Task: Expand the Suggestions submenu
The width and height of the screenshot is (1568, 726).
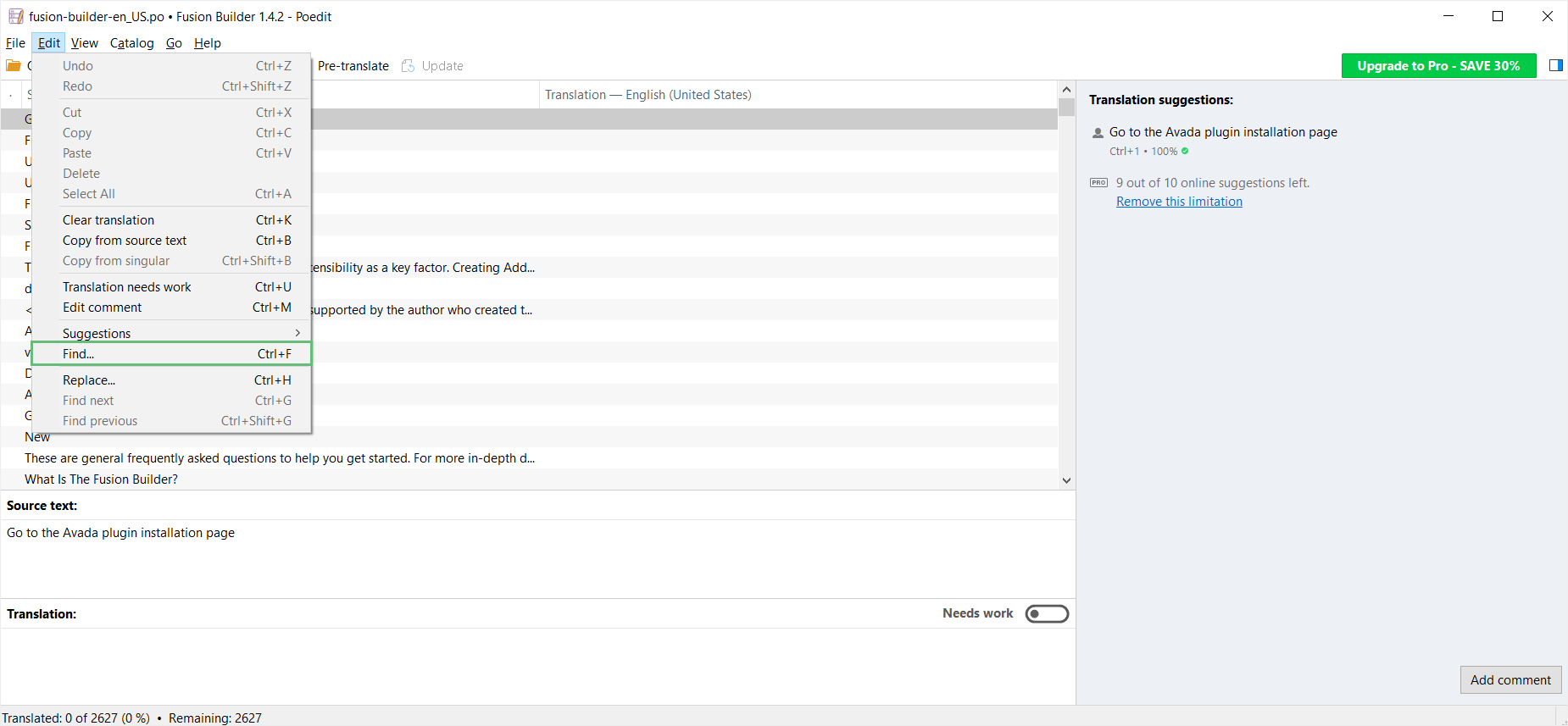Action: click(171, 333)
